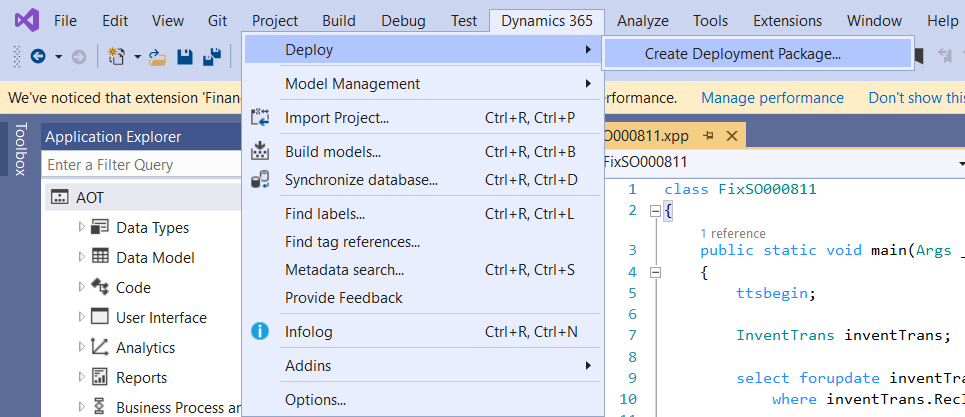This screenshot has height=417, width=965.
Task: Open the Window menu
Action: click(874, 21)
